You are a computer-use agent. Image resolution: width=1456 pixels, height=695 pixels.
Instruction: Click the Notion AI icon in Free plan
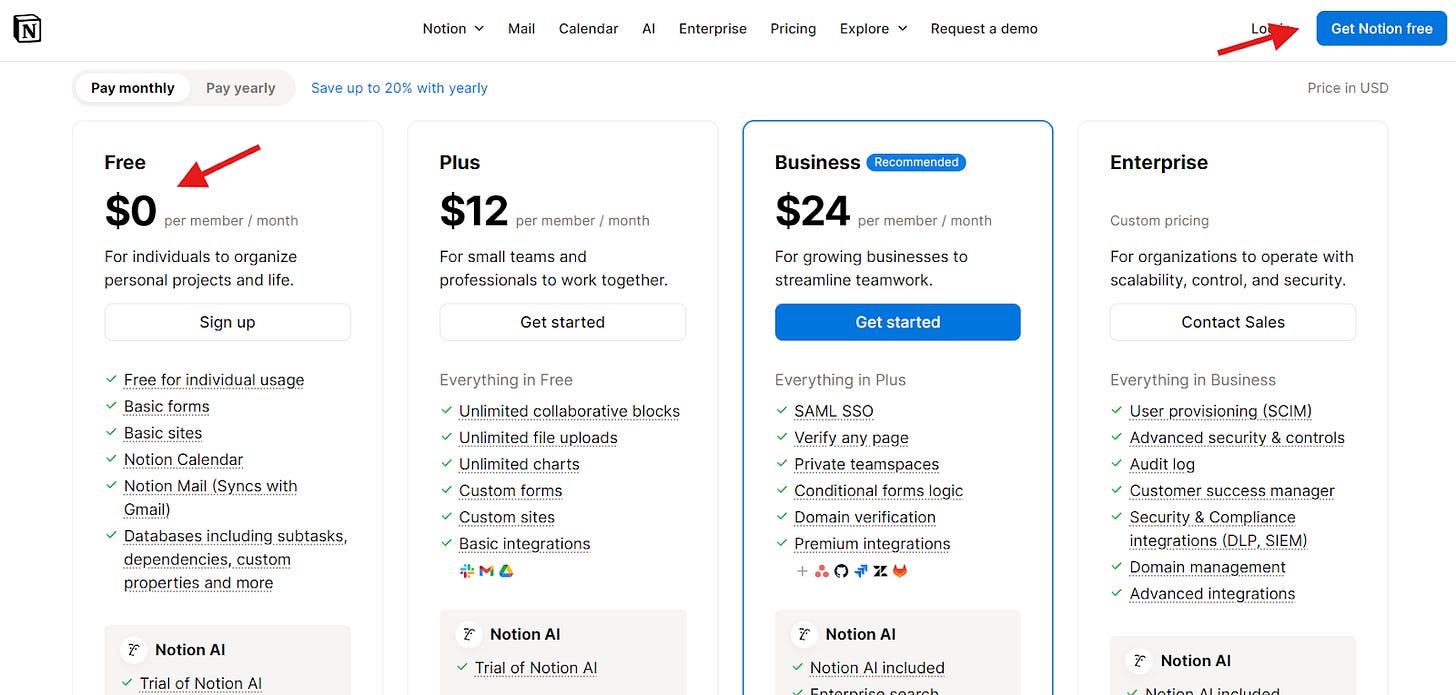(133, 650)
